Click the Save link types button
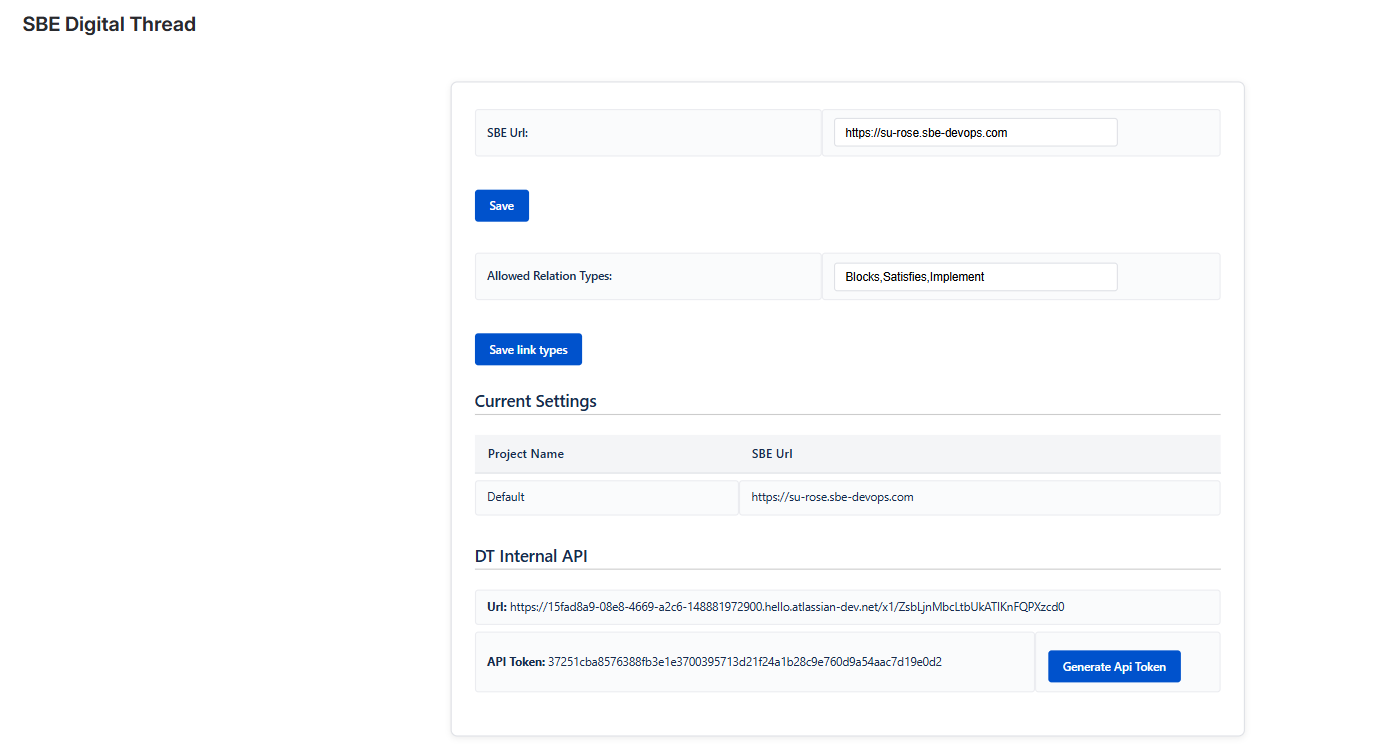 click(528, 350)
